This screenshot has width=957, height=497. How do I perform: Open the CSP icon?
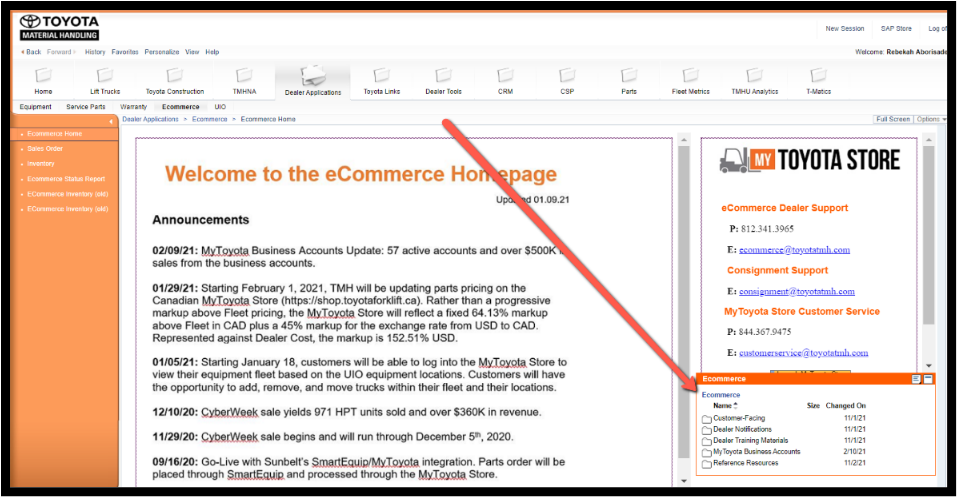tap(567, 76)
